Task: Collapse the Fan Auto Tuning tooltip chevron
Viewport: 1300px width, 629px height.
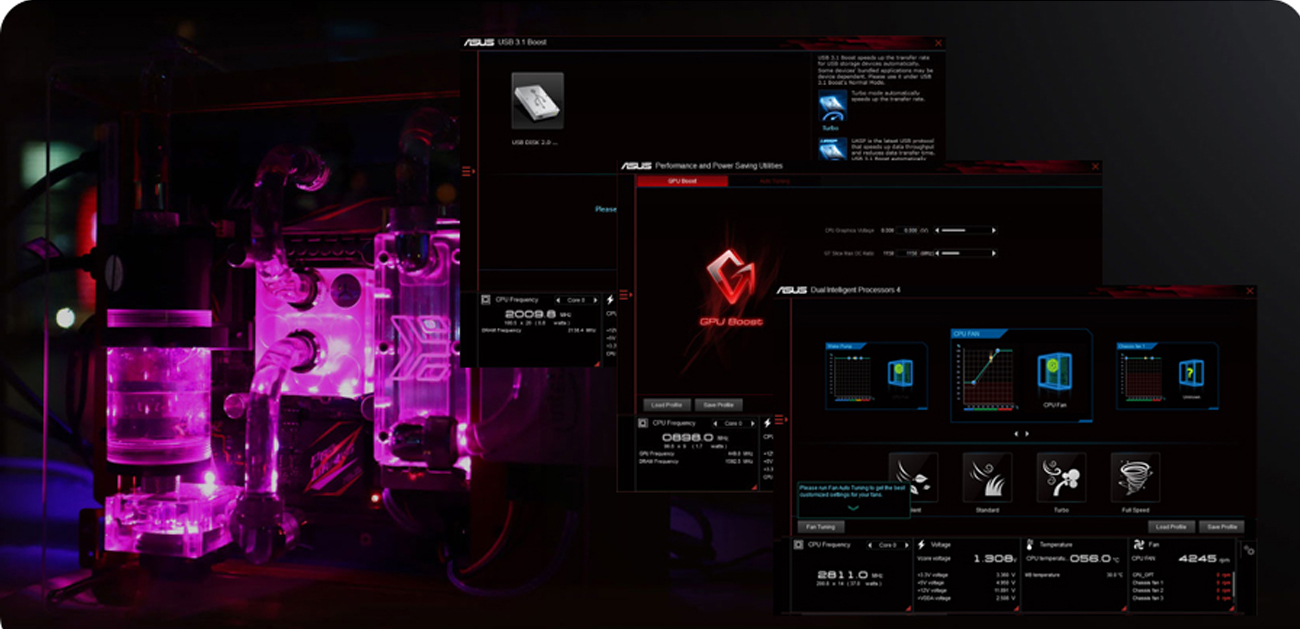Action: point(853,508)
